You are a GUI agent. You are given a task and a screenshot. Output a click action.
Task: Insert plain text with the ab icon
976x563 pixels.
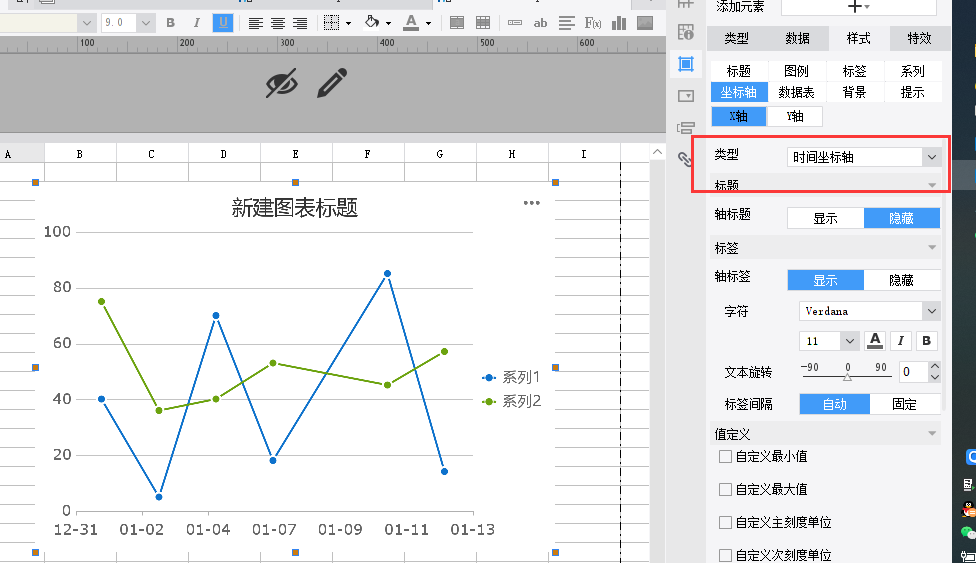[x=540, y=24]
